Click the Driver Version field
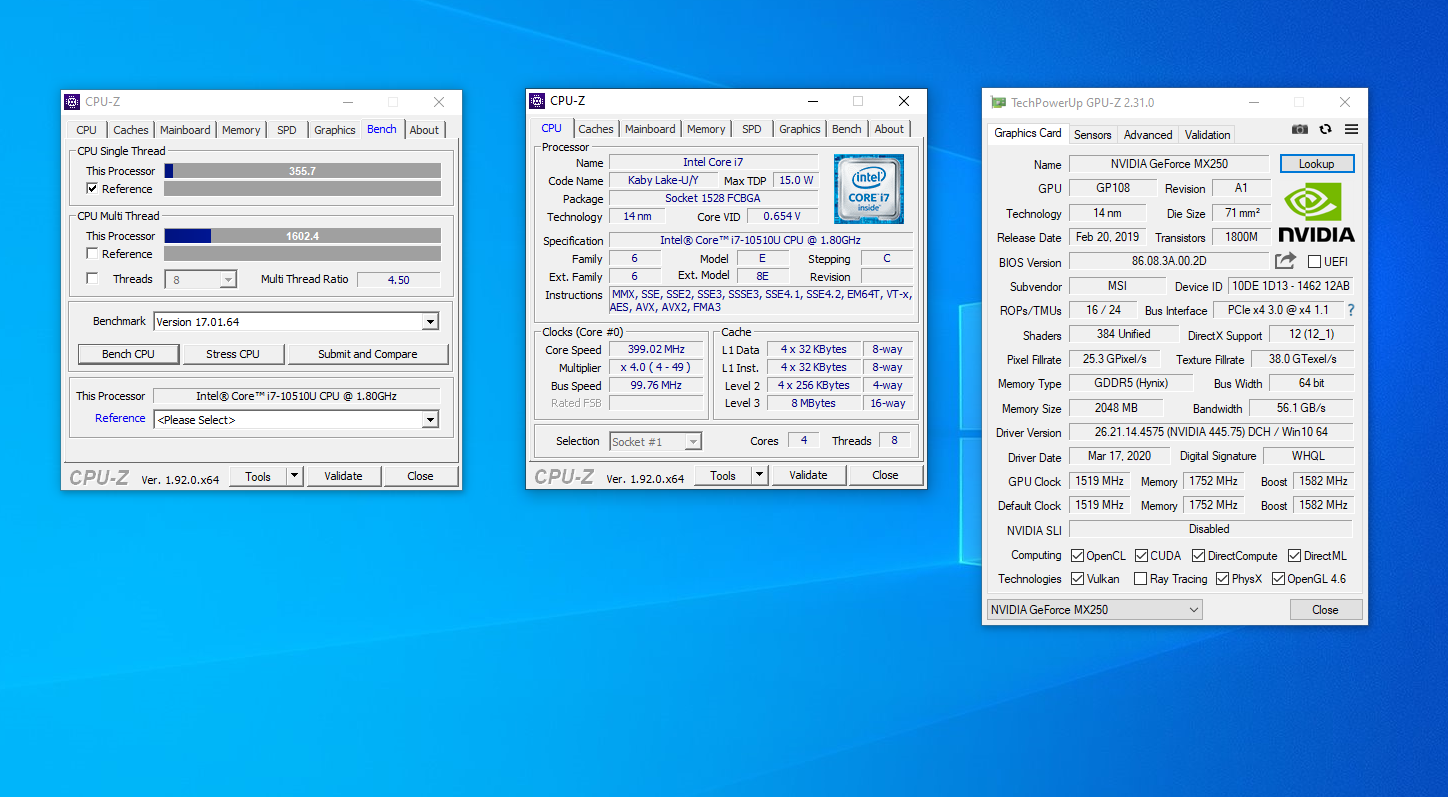The image size is (1448, 797). point(1210,432)
